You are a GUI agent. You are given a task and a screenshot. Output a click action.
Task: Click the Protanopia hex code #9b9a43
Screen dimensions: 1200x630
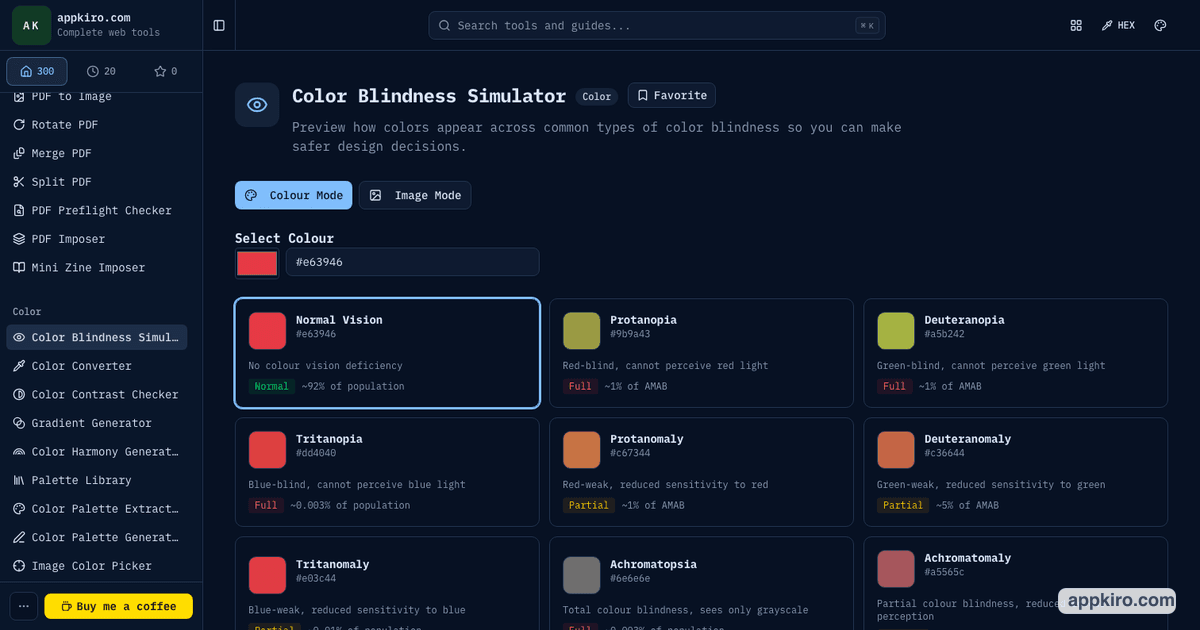630,334
